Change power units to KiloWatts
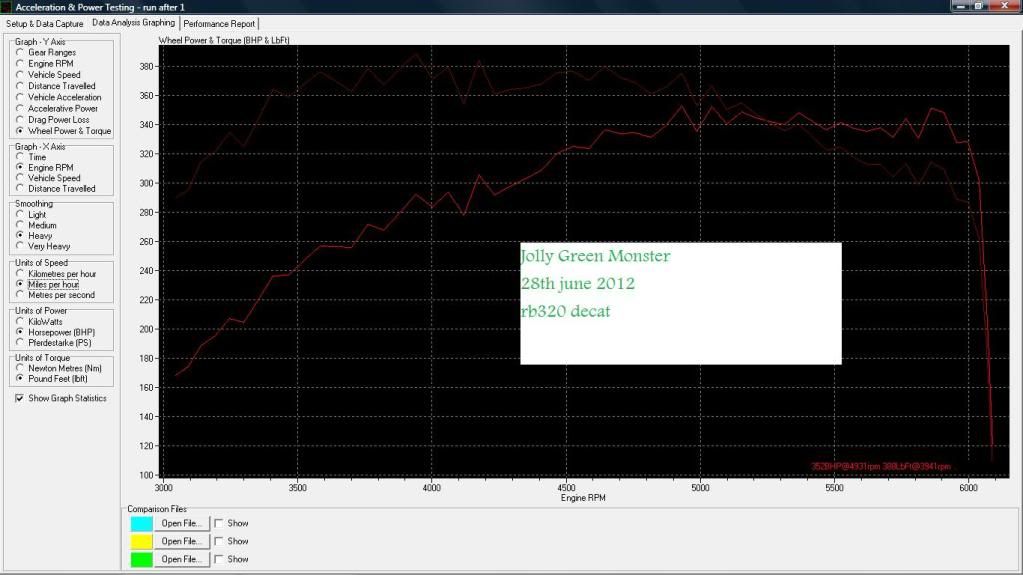The height and width of the screenshot is (575, 1023). tap(20, 321)
